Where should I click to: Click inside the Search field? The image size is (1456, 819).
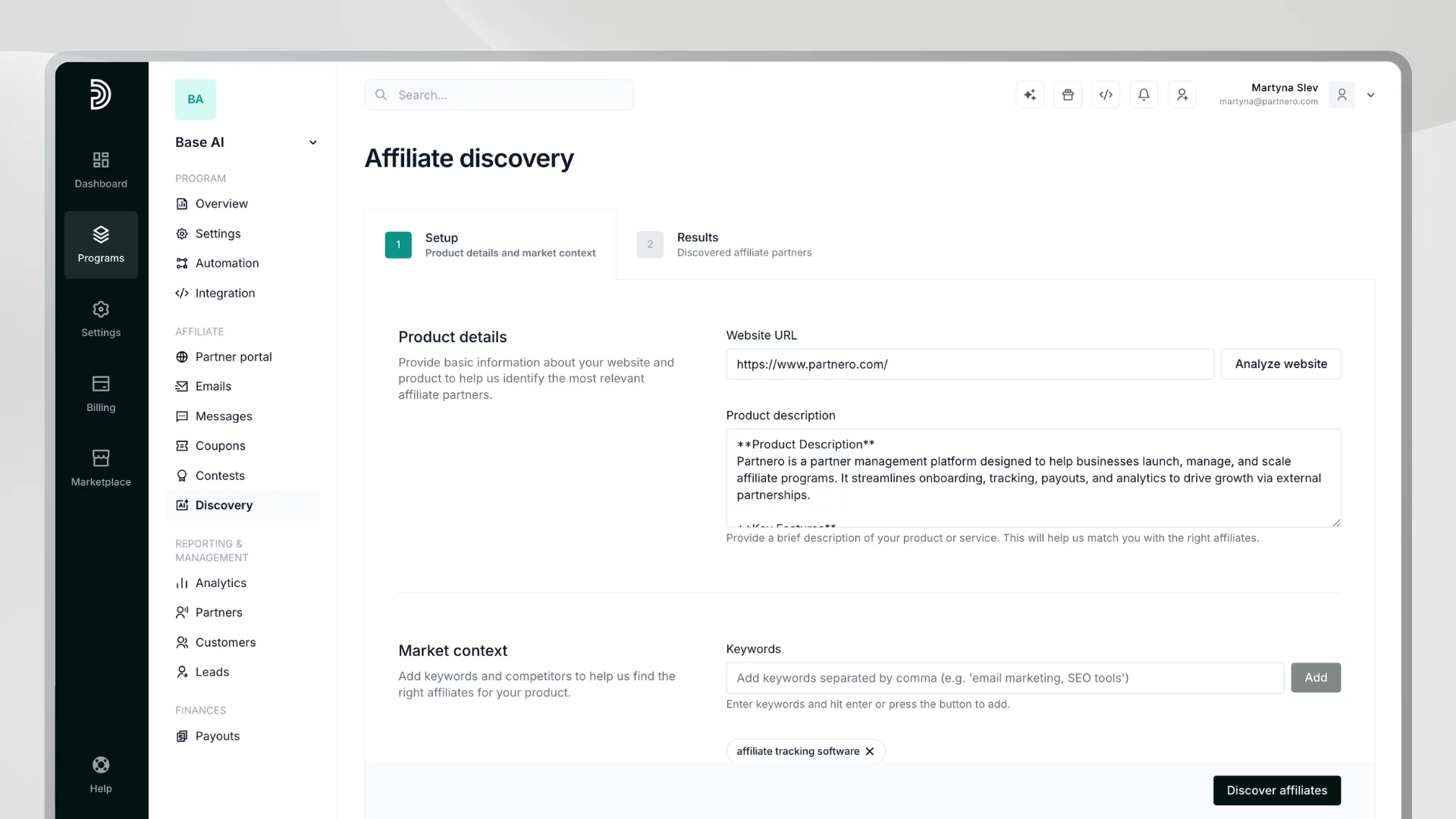(498, 94)
